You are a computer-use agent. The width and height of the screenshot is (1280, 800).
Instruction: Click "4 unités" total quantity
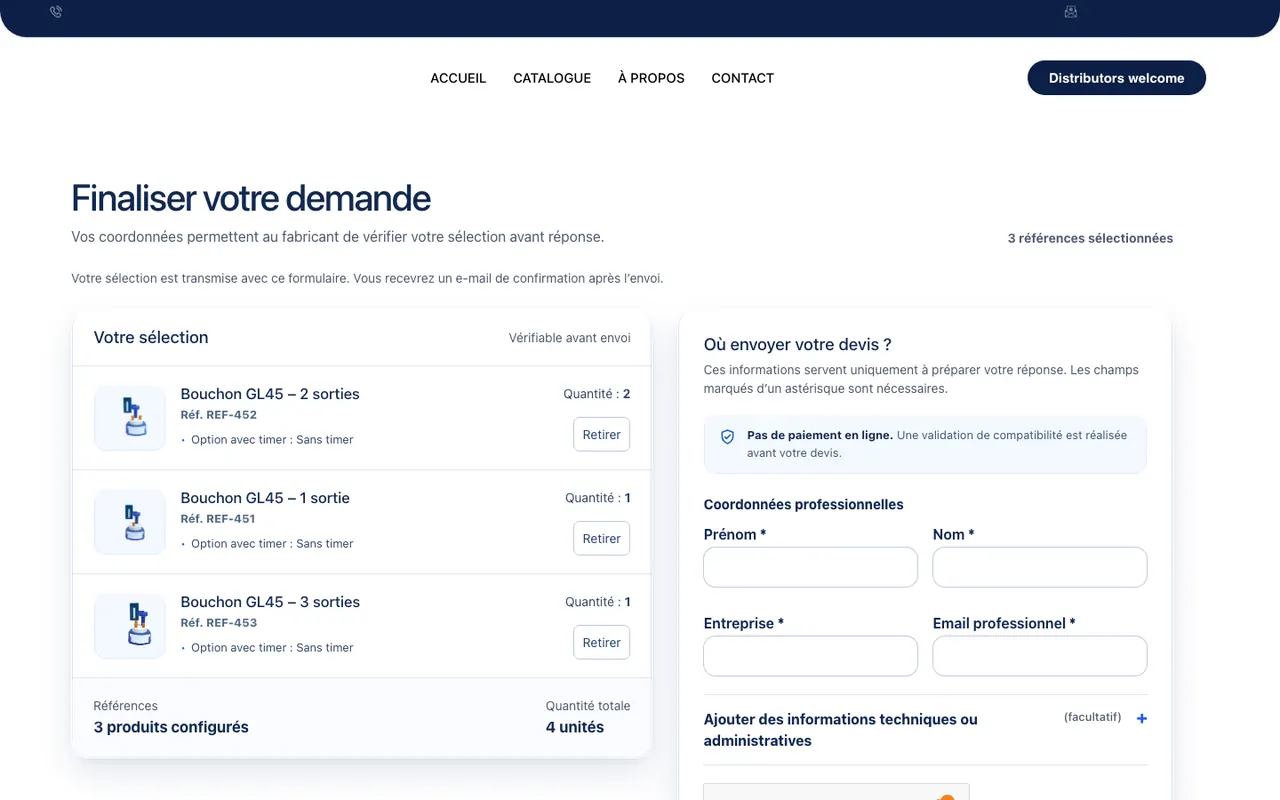coord(575,727)
